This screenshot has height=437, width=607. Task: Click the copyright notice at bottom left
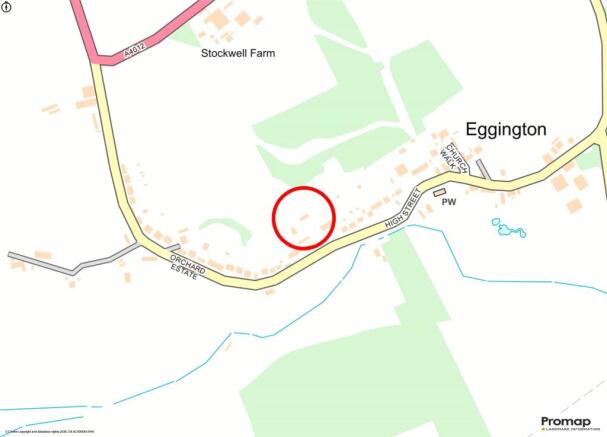pos(50,431)
